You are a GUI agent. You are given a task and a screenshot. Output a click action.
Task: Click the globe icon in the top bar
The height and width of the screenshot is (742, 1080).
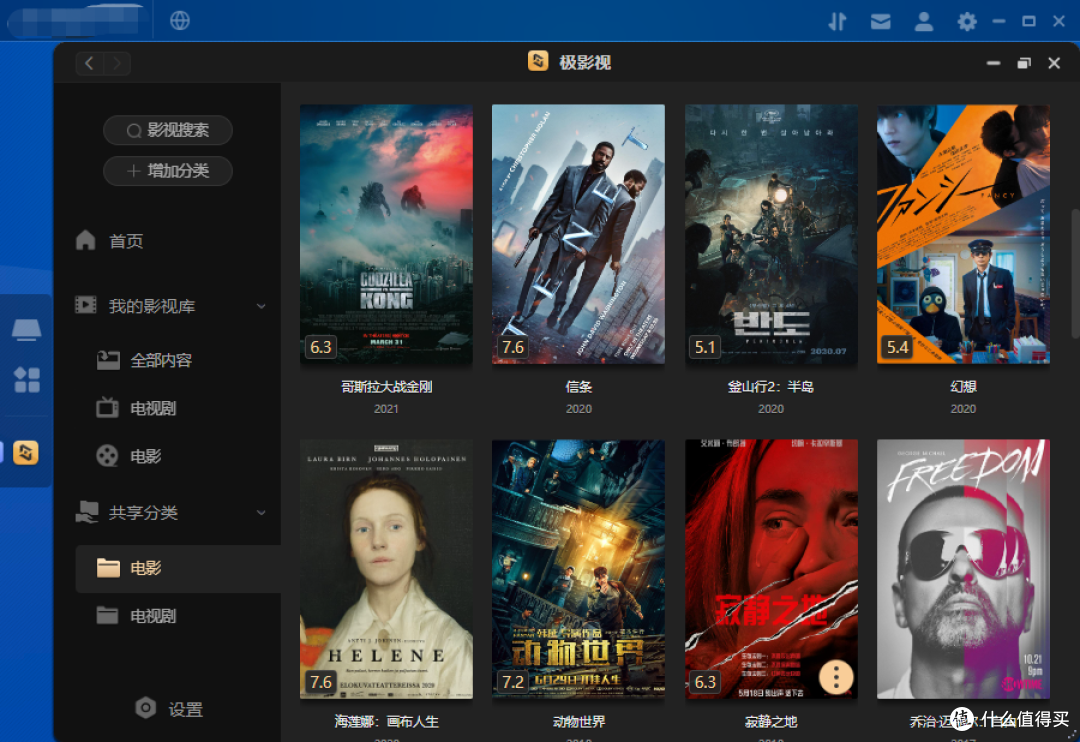point(180,21)
